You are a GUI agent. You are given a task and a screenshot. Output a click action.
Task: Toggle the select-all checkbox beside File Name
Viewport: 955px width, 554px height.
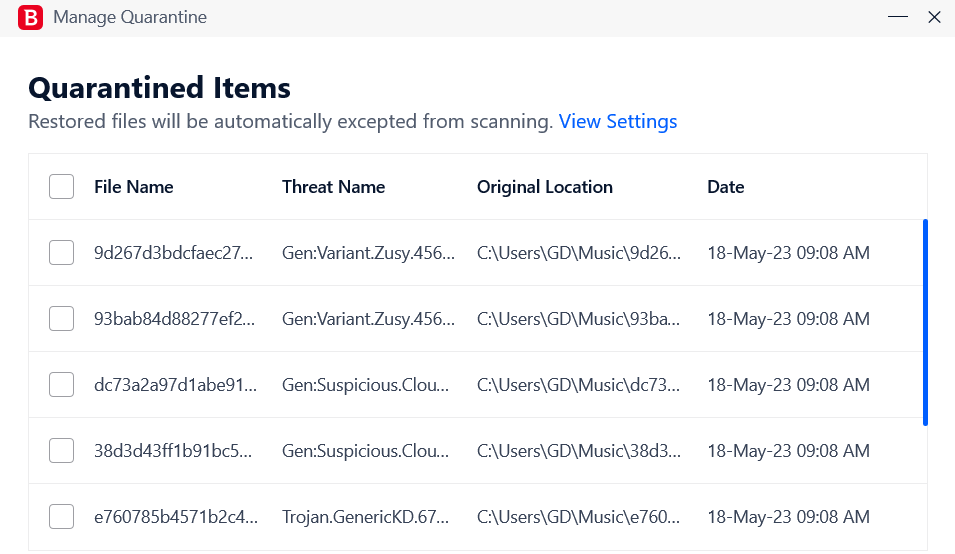click(x=62, y=186)
